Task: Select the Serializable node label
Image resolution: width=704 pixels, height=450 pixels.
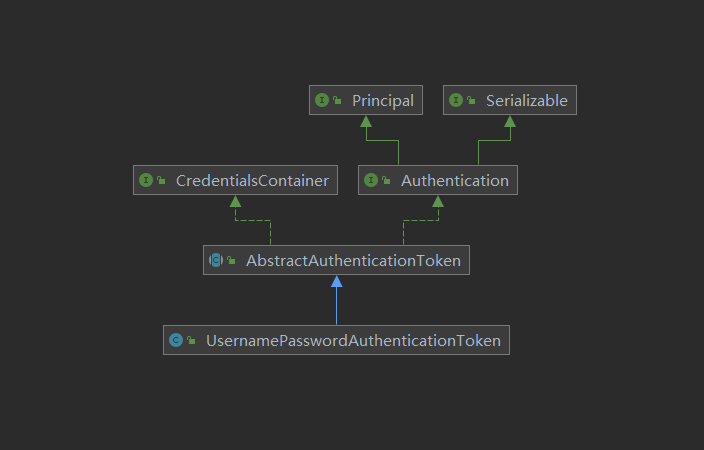Action: (526, 101)
